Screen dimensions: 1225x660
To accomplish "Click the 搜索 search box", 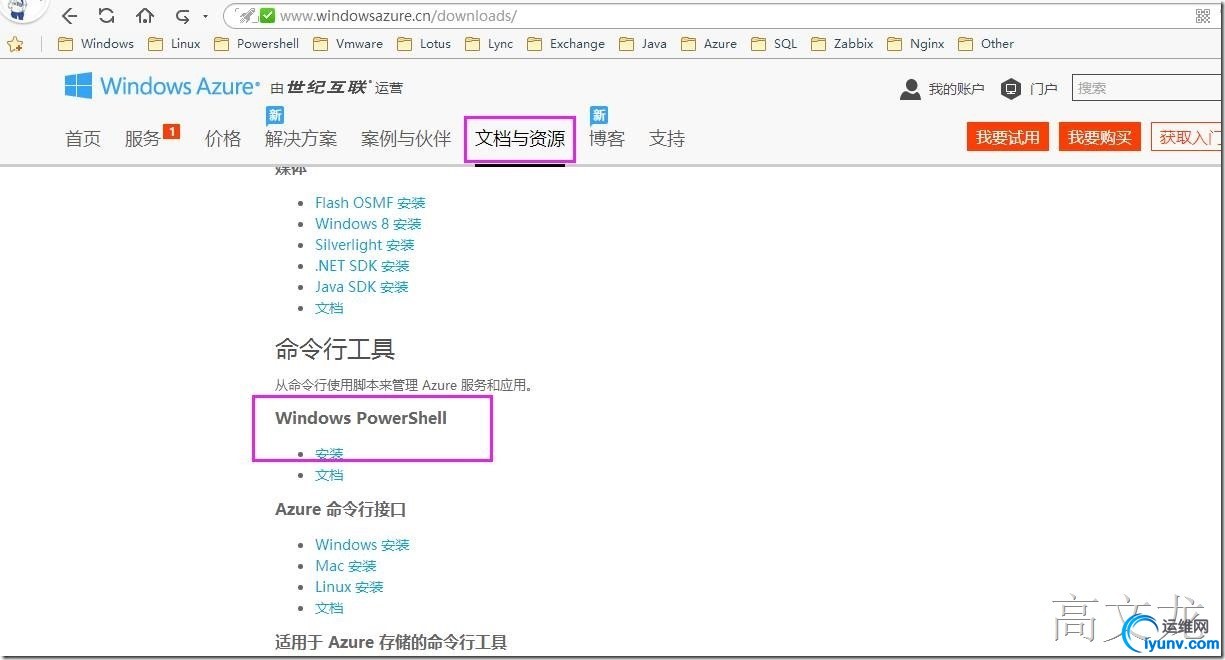I will click(x=1148, y=88).
